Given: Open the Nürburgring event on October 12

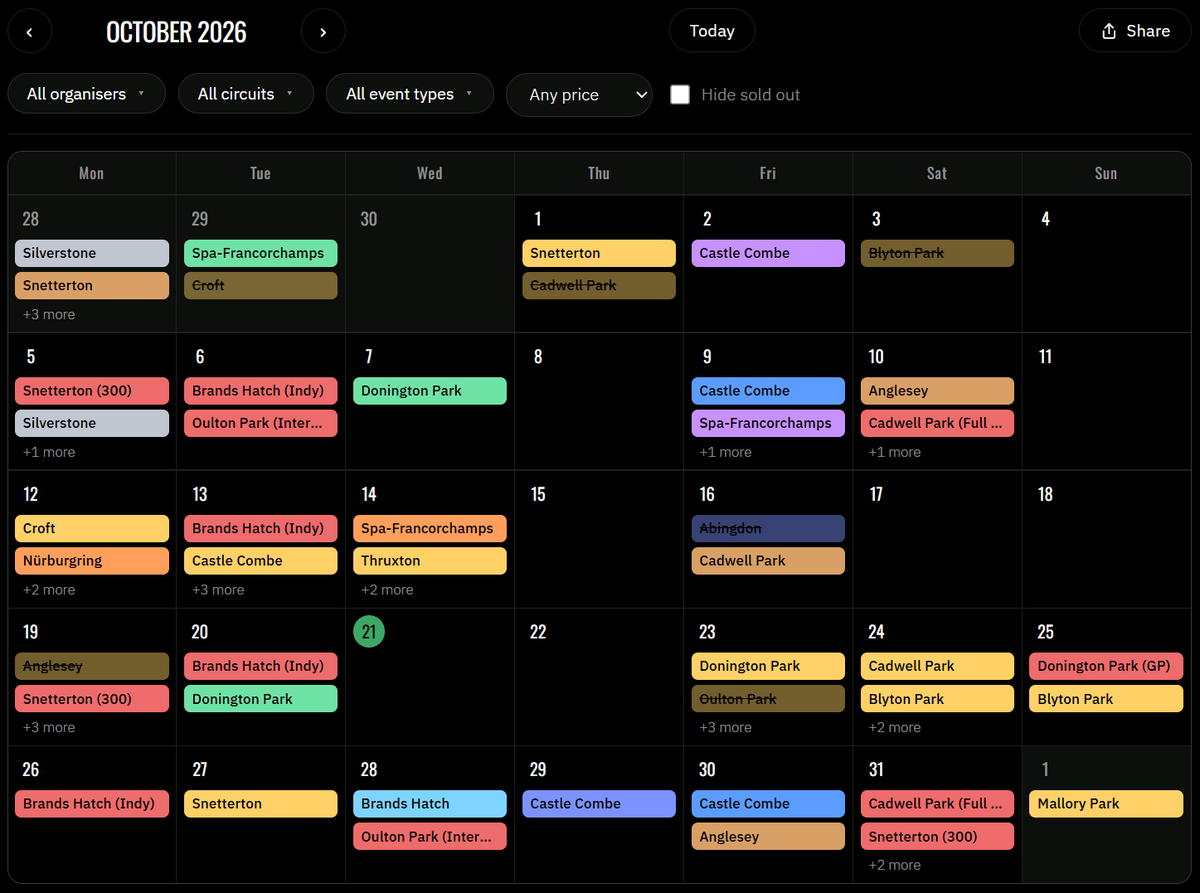Looking at the screenshot, I should [x=92, y=561].
